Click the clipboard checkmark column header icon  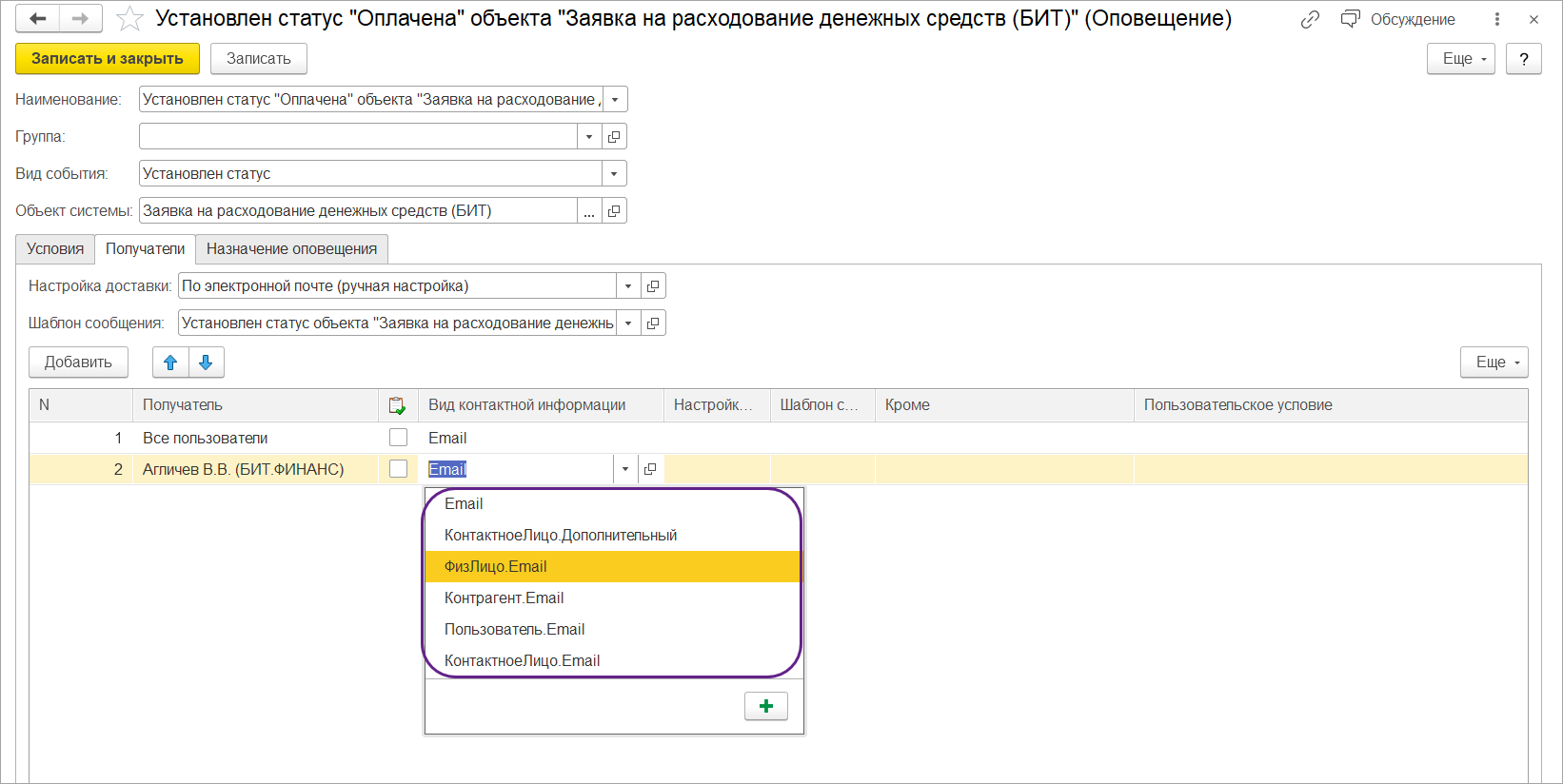coord(398,405)
